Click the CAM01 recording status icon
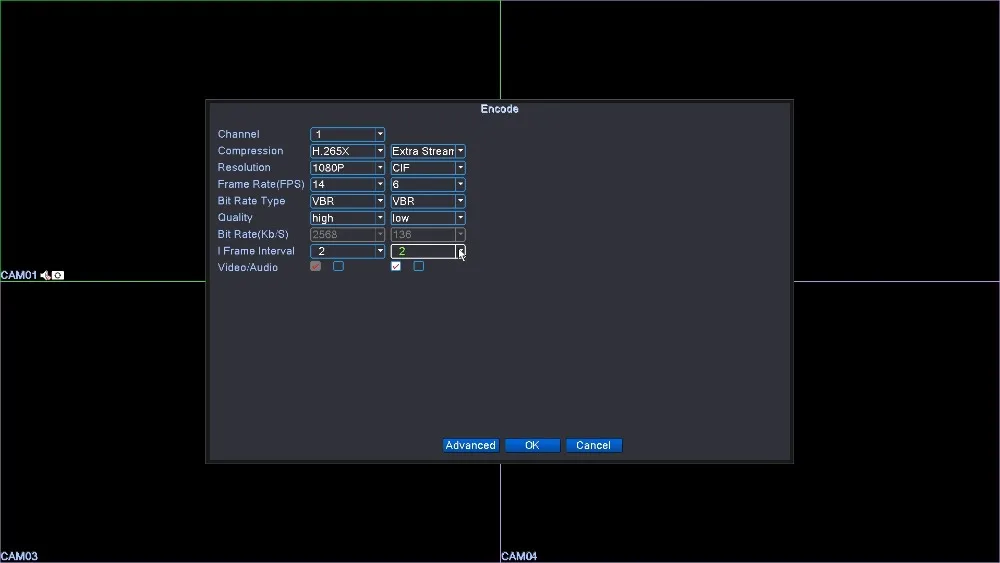 pyautogui.click(x=58, y=275)
